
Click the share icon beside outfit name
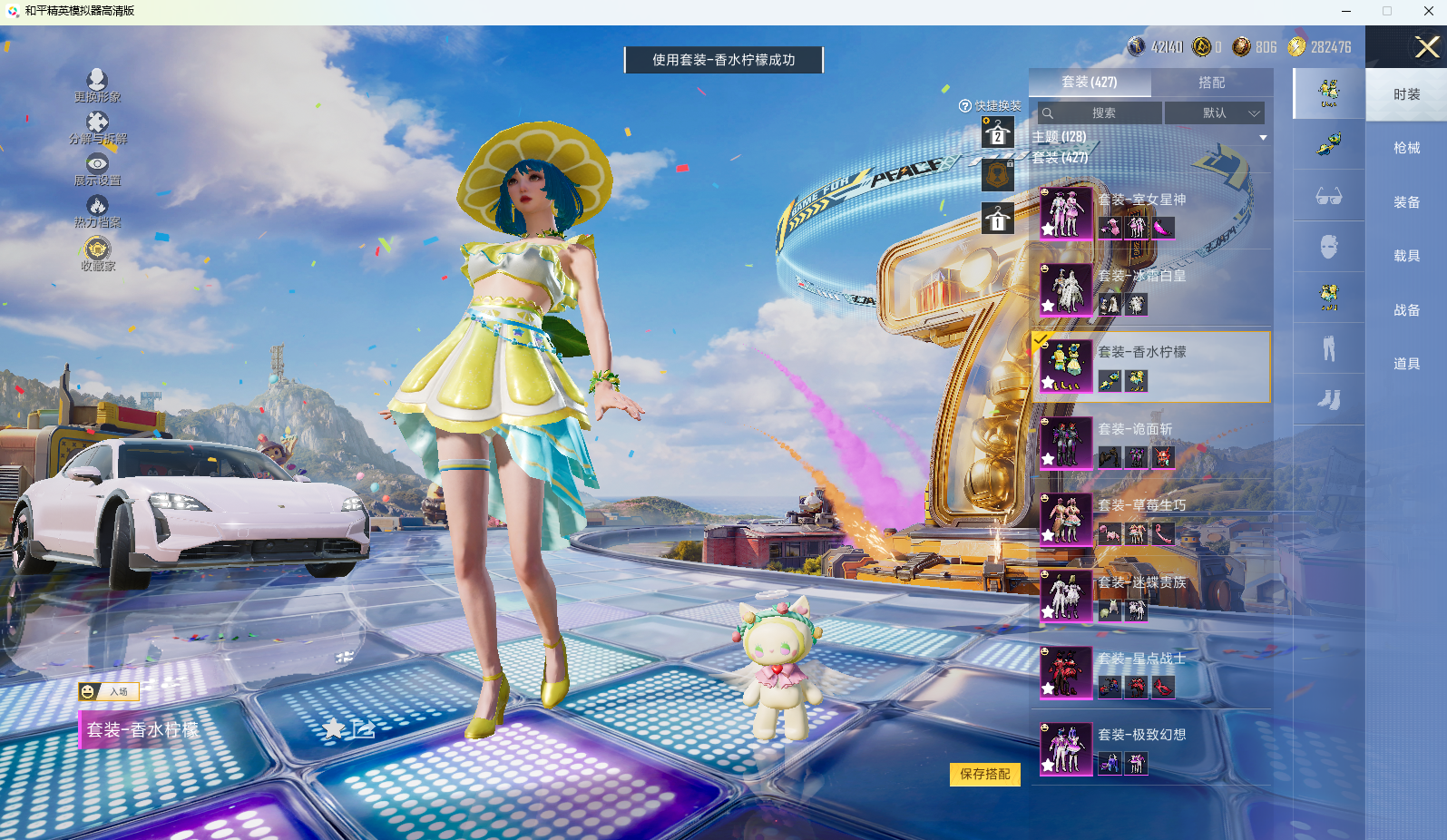point(363,728)
